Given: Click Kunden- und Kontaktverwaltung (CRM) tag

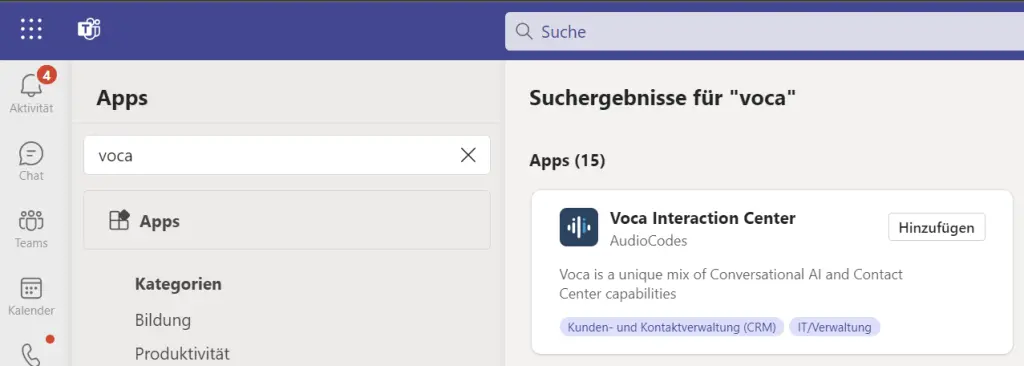Looking at the screenshot, I should point(671,327).
